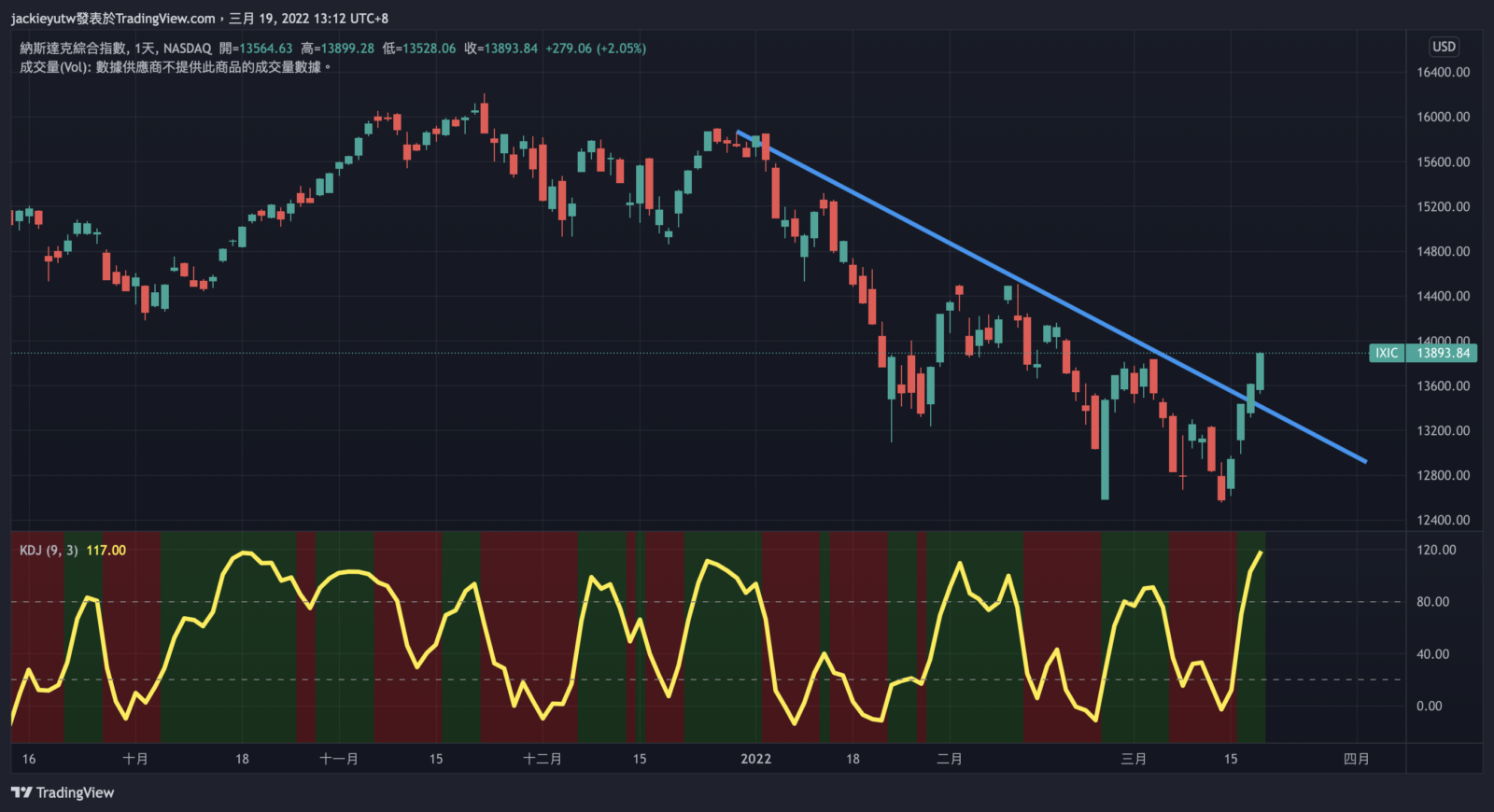Viewport: 1494px width, 812px height.
Task: Click the 80.00 level on KDJ scale
Action: (x=1432, y=602)
